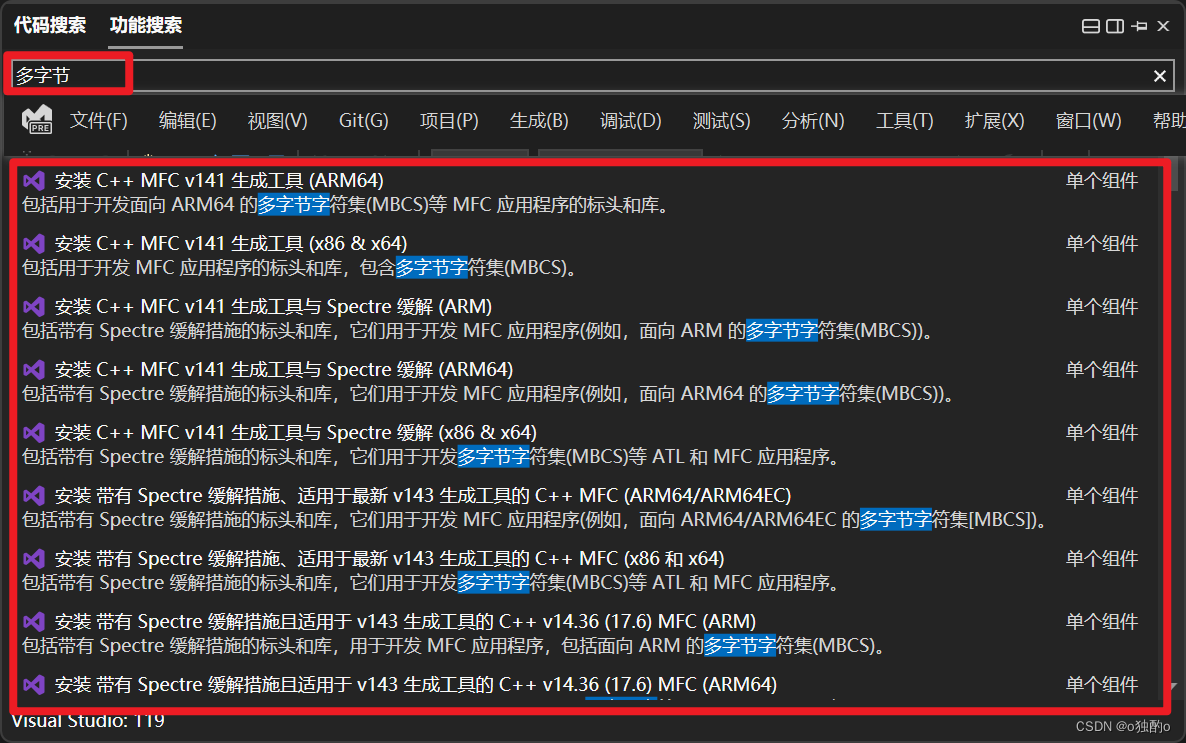This screenshot has height=743, width=1186.
Task: Click VS icon beside v143 MFC (x86 和 x64) result
Action: [33, 558]
